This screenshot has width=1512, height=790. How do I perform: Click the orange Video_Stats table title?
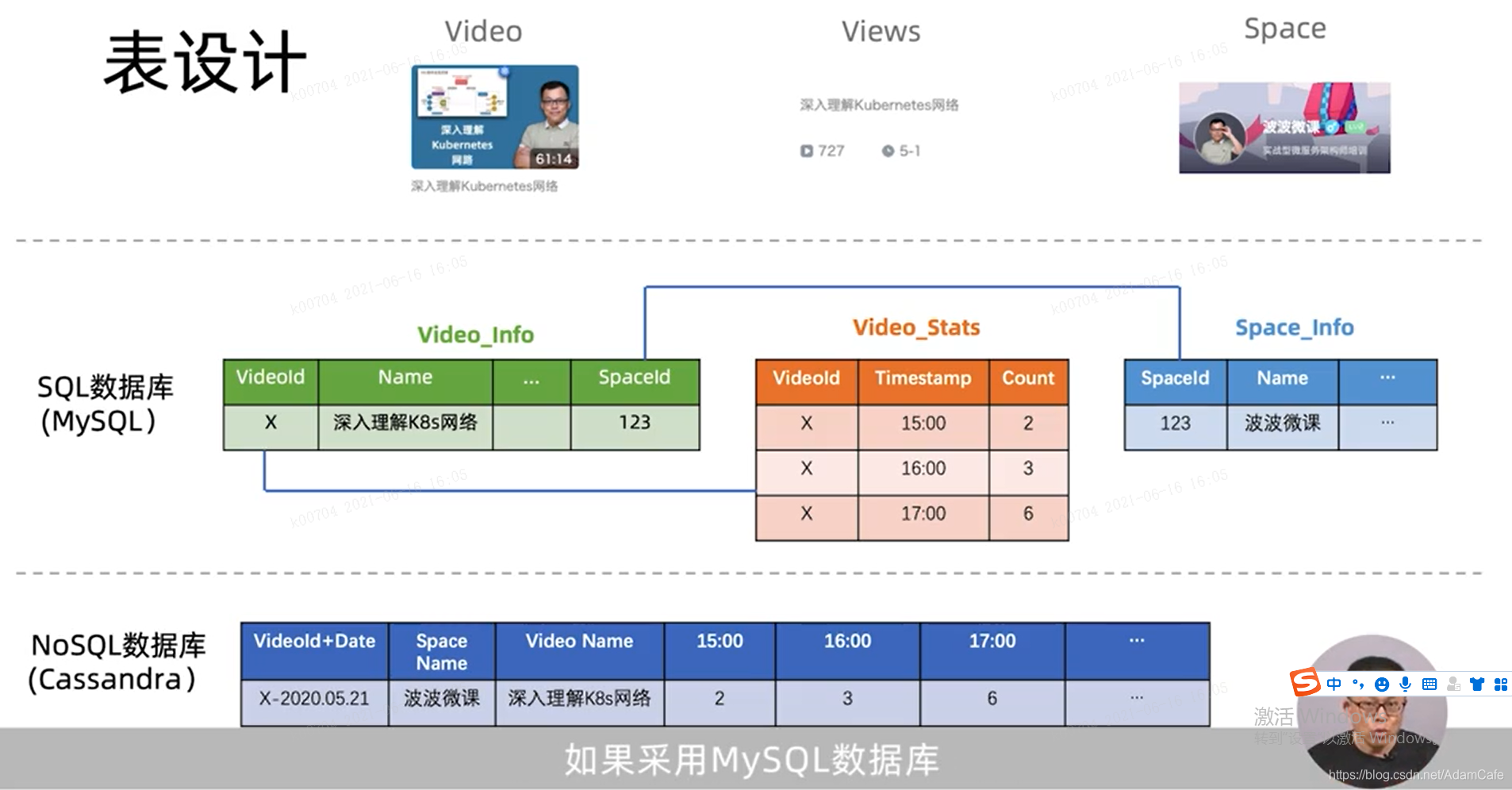point(916,328)
